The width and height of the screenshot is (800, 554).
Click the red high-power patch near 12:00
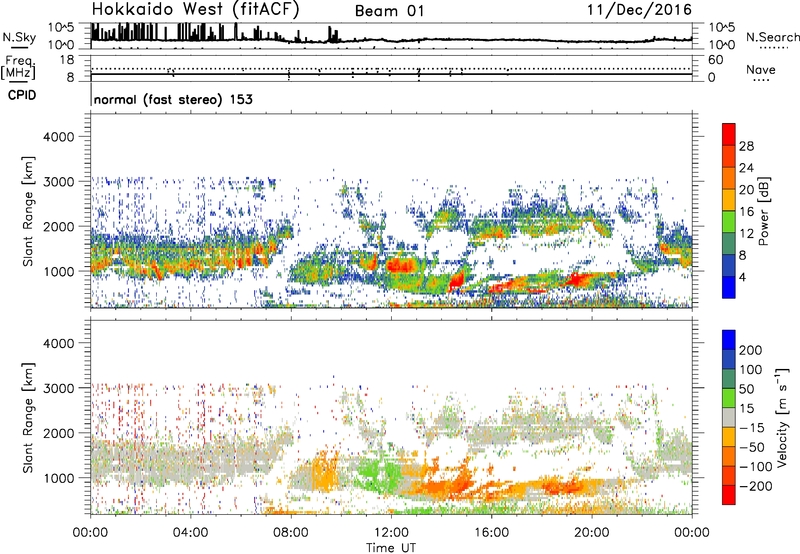pos(401,265)
